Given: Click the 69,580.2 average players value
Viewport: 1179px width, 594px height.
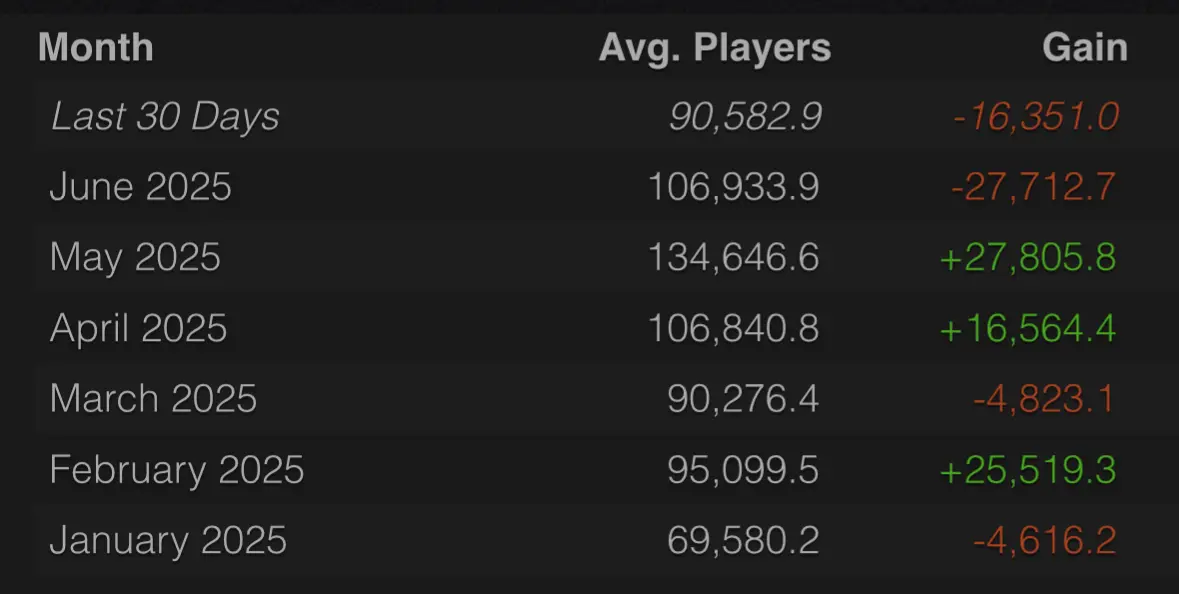Looking at the screenshot, I should (743, 541).
